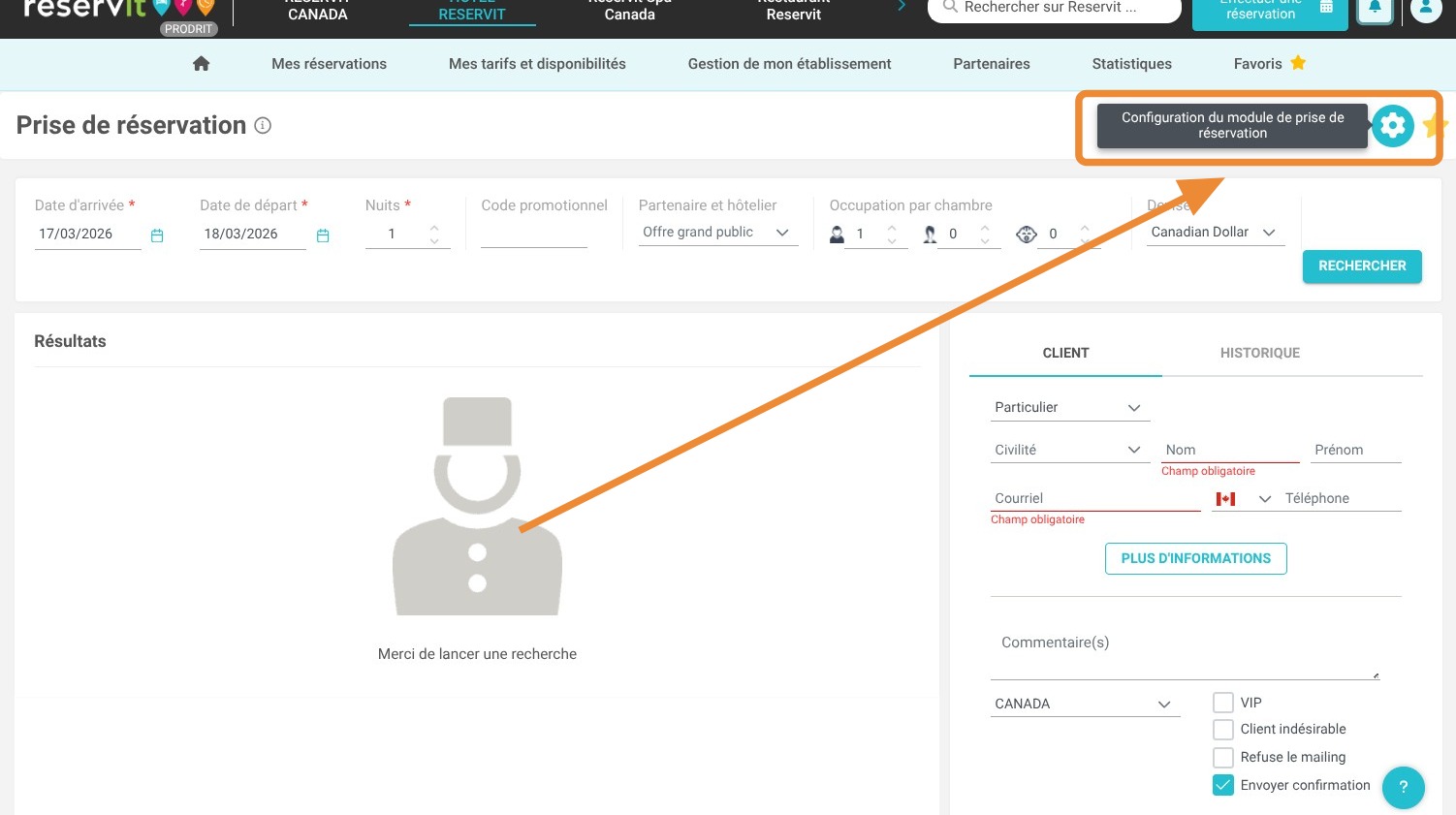Increase the children count with the up arrow
This screenshot has height=815, width=1456.
[x=985, y=228]
